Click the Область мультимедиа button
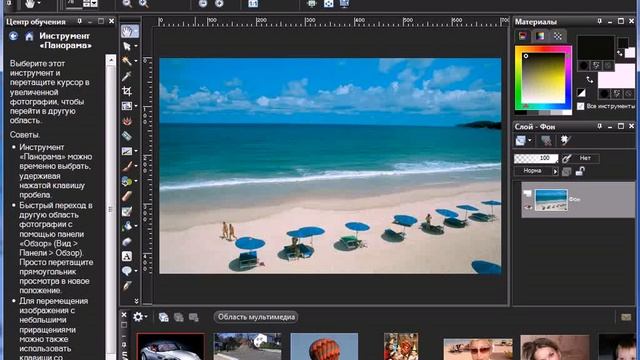This screenshot has height=360, width=640. coord(256,317)
